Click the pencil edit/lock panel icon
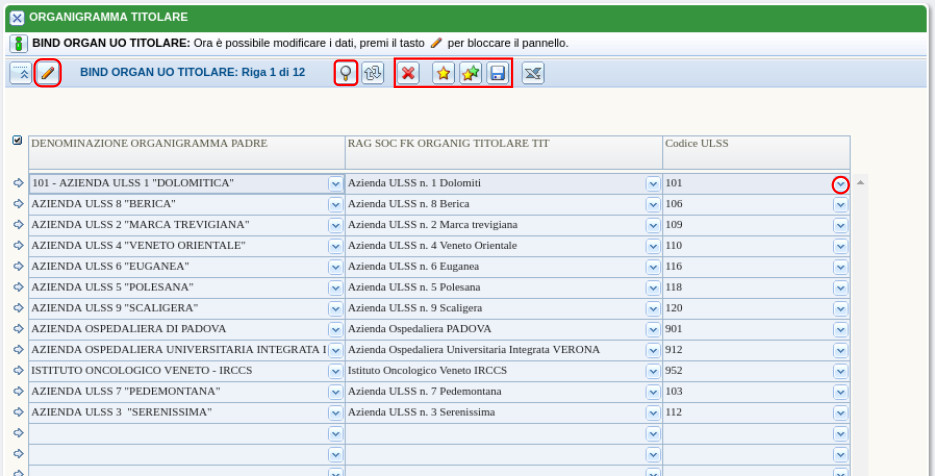Screen dimensions: 935x476 point(47,73)
